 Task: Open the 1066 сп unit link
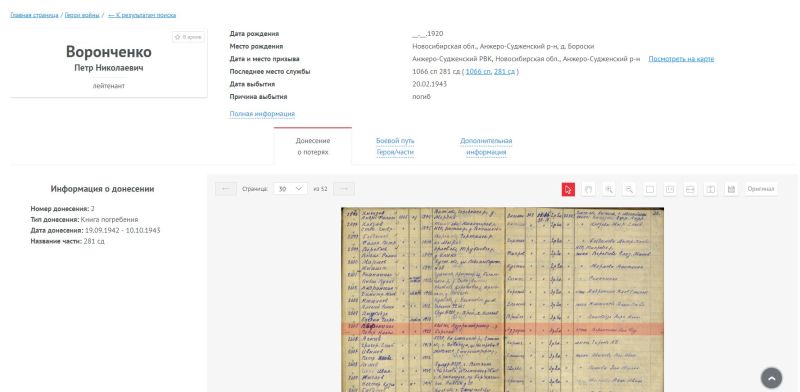coord(478,72)
